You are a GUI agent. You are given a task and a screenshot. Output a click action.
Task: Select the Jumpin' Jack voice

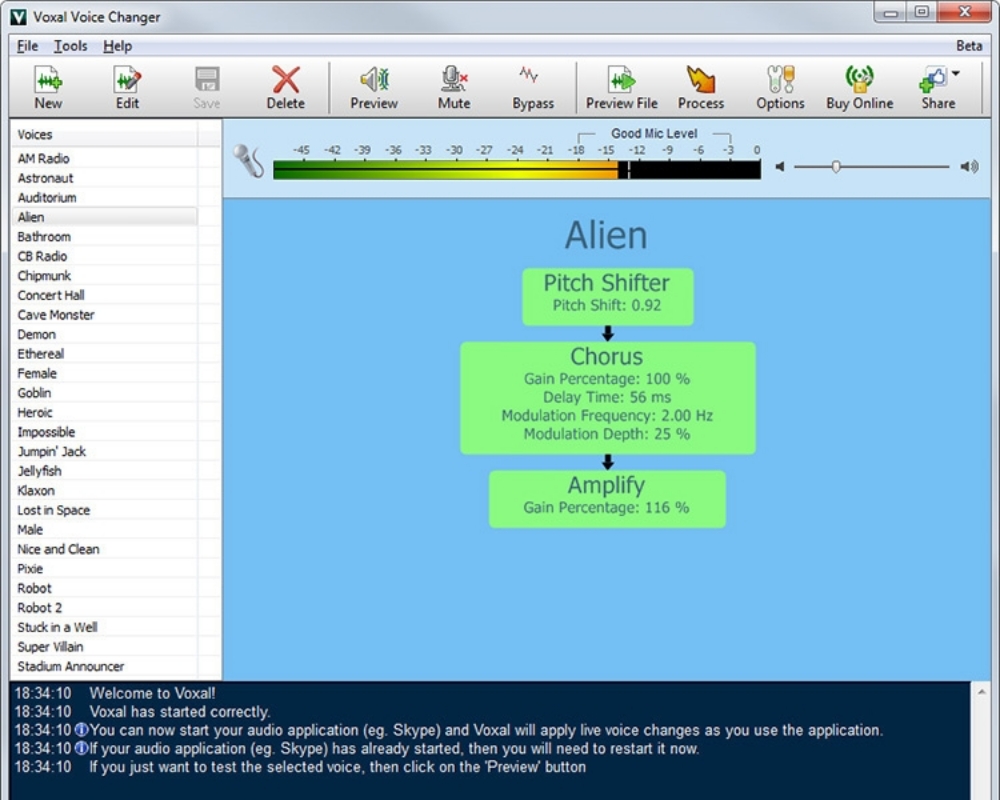point(105,452)
